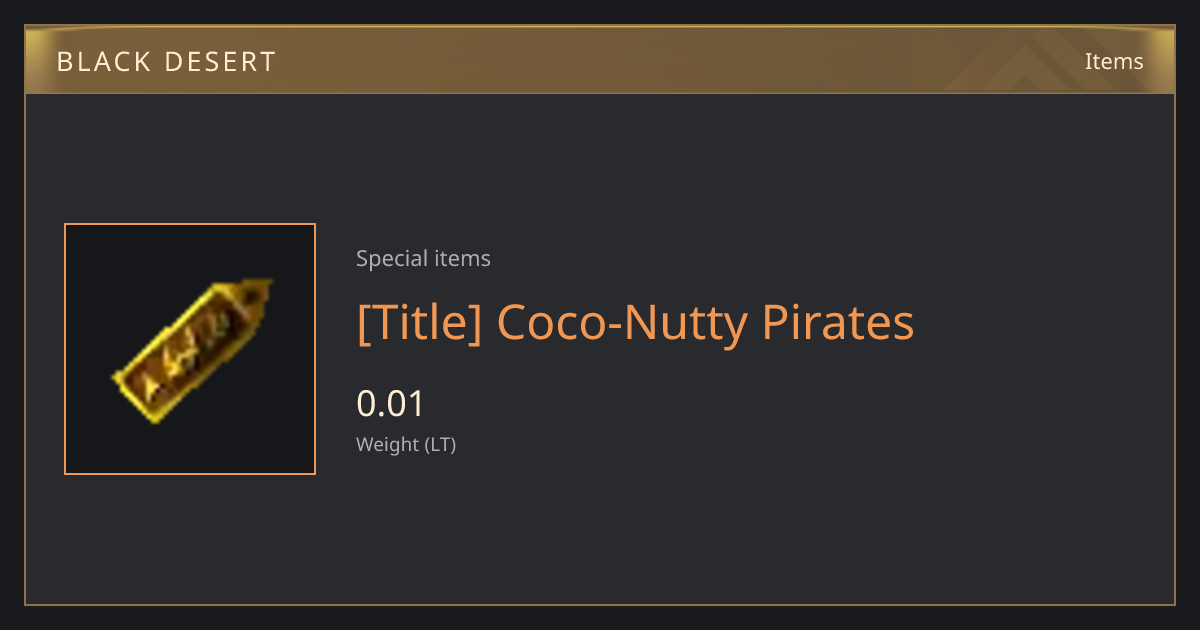The image size is (1200, 630).
Task: Click the Weight (LT) label
Action: (406, 444)
